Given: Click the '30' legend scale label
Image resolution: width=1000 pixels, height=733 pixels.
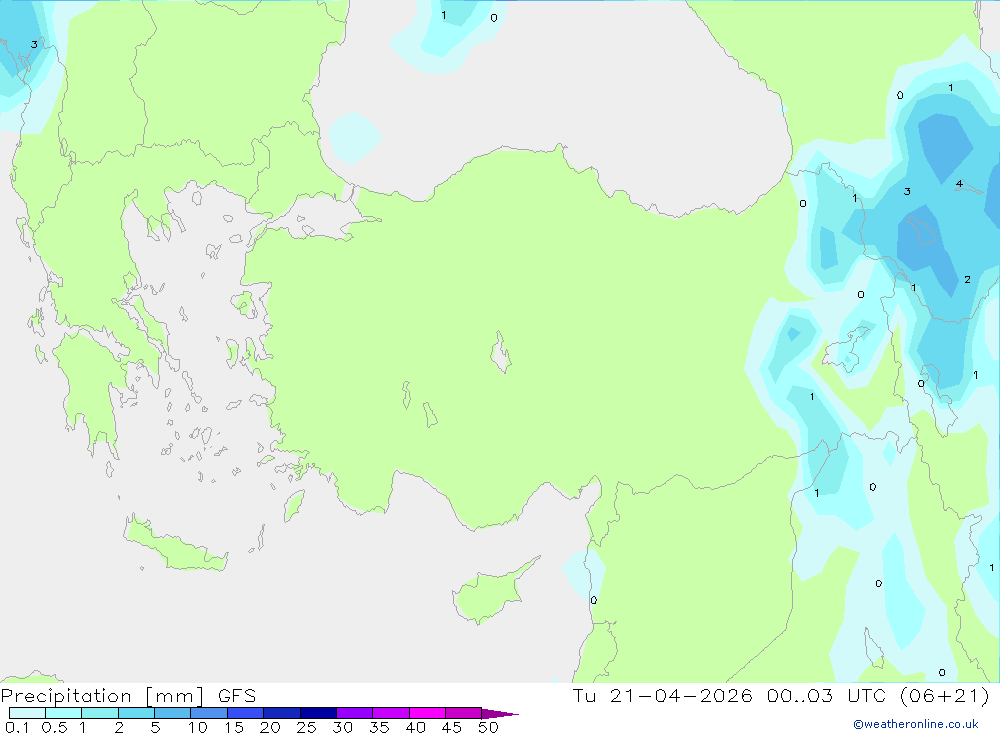Looking at the screenshot, I should click(x=342, y=727).
